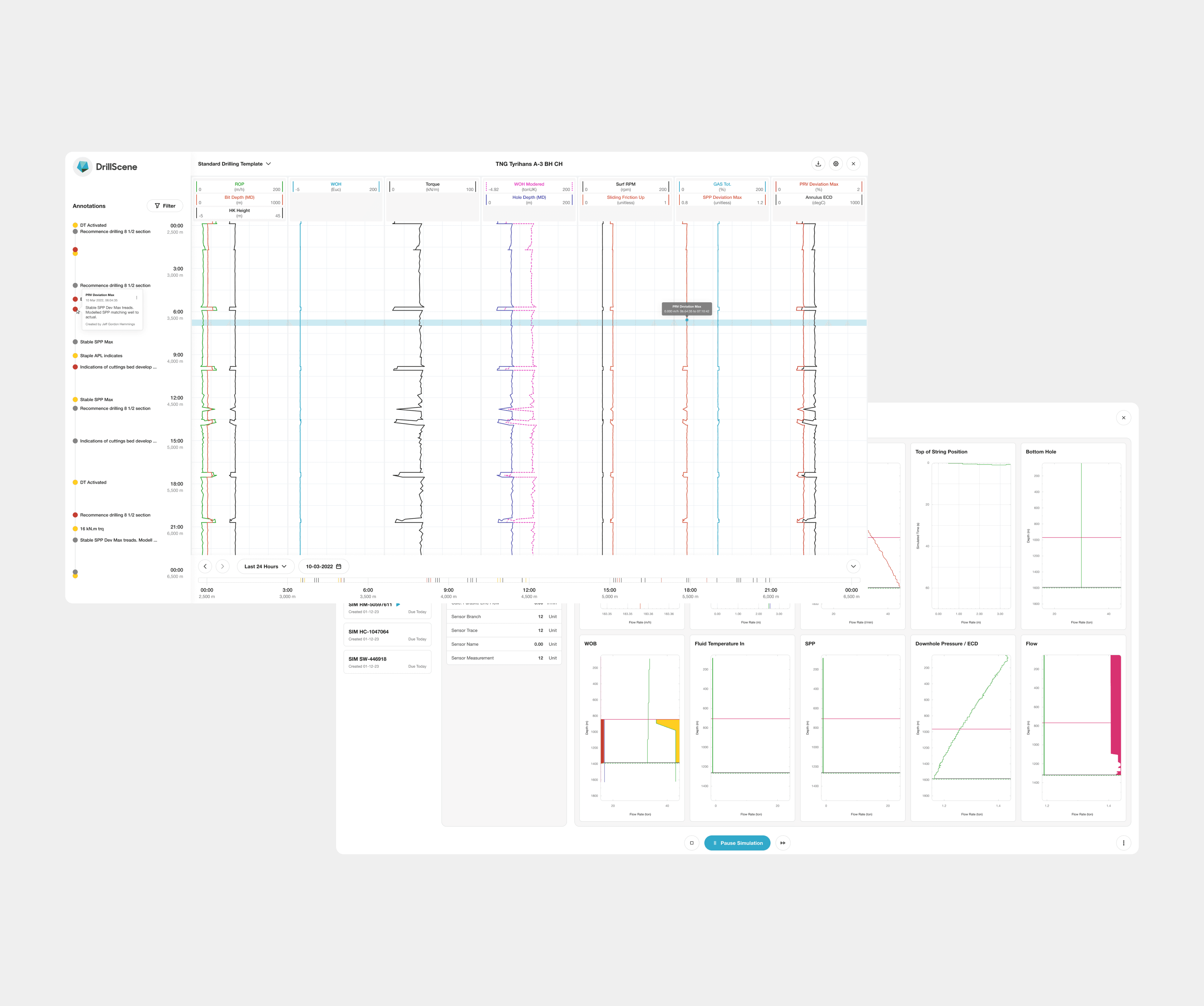Open chart settings gear icon
The image size is (1204, 1006).
point(836,164)
